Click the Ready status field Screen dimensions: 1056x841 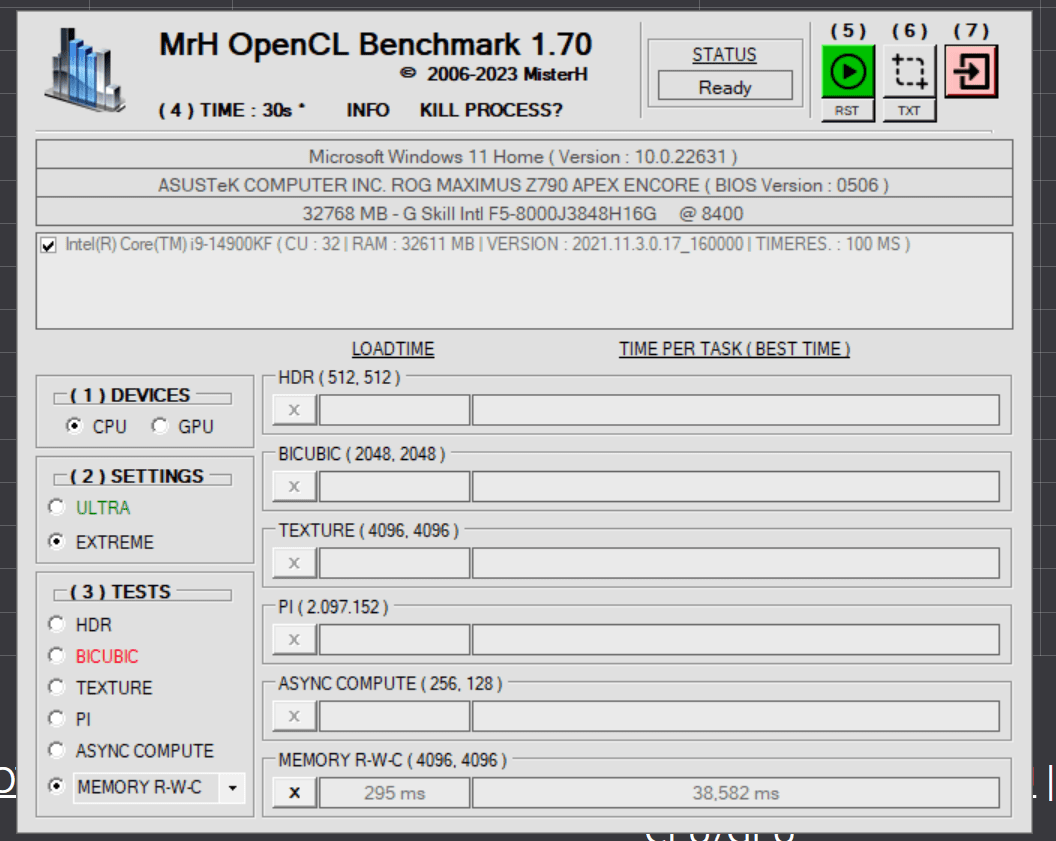click(725, 86)
